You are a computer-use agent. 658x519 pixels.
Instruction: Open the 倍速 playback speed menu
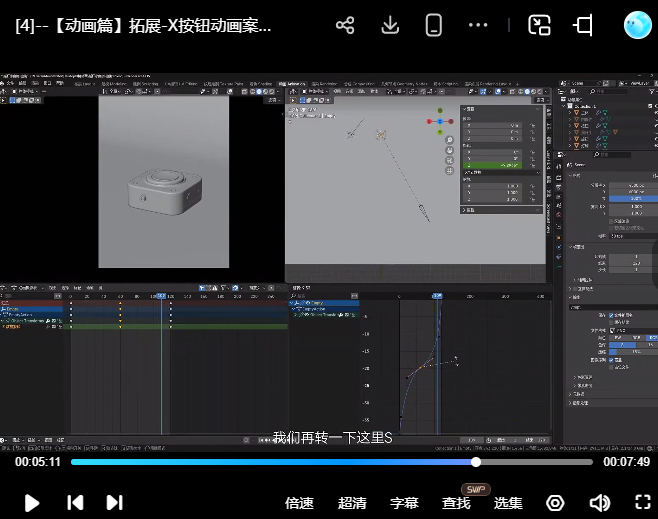click(x=299, y=503)
